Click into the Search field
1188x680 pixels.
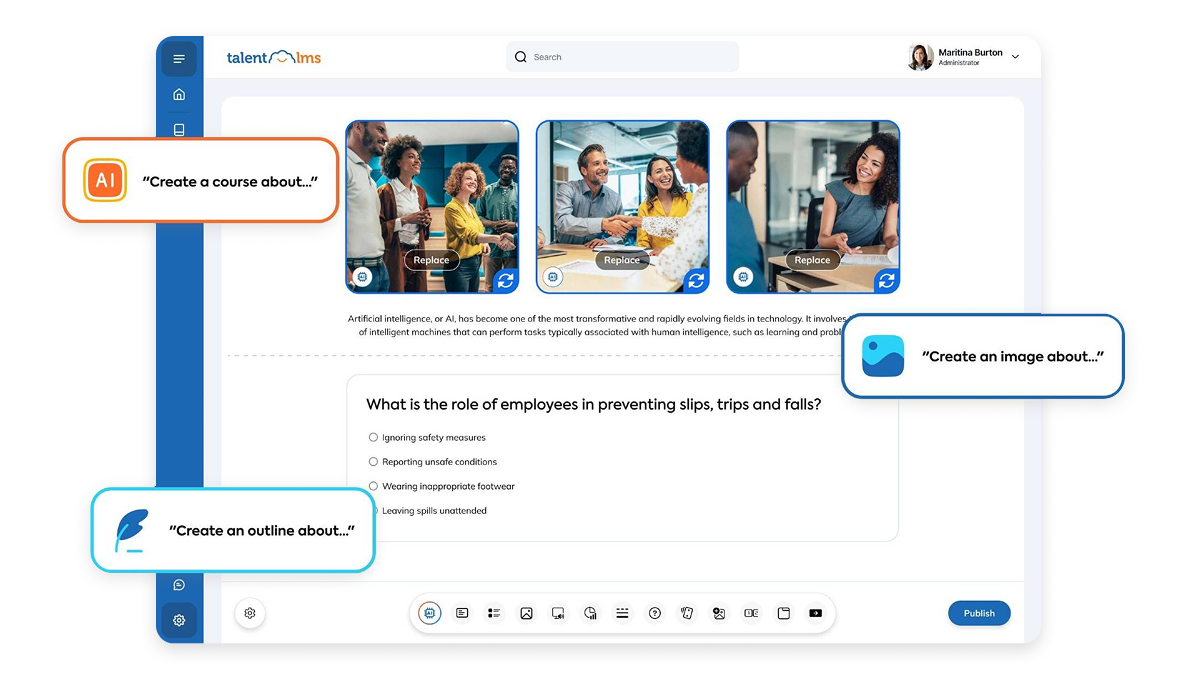tap(630, 57)
